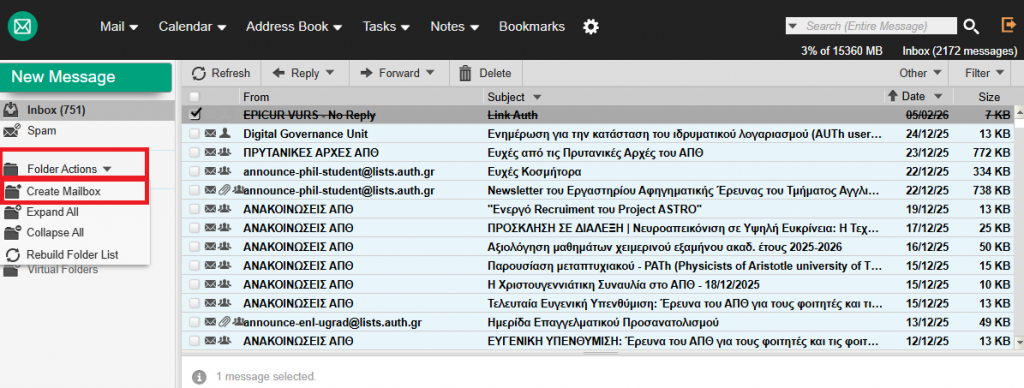Open the Χριστουγεννιάτικη Συναυλία στο ΑΠΘ email
The image size is (1024, 388).
tap(624, 285)
